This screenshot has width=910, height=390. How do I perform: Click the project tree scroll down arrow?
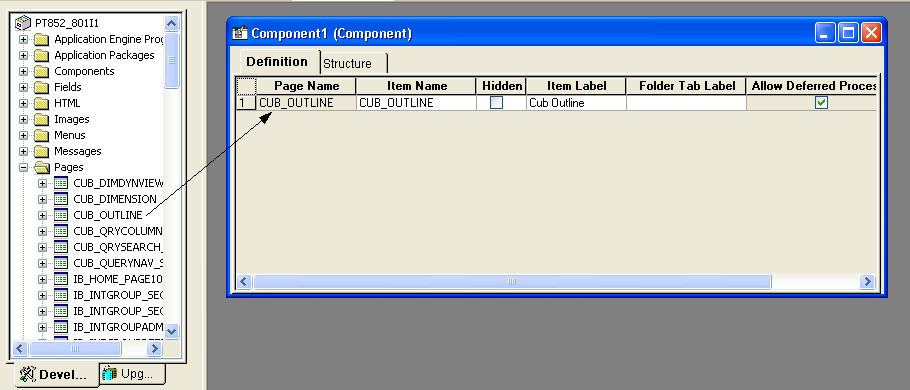tap(171, 331)
